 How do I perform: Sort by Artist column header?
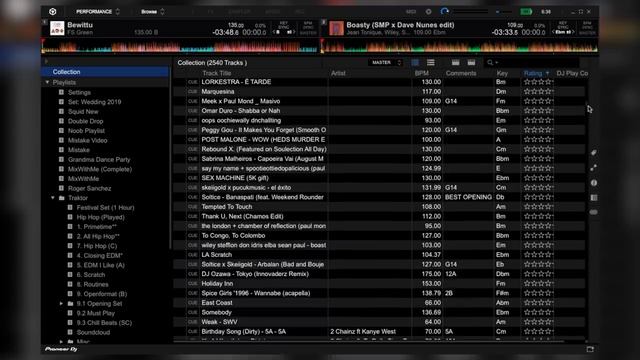338,73
